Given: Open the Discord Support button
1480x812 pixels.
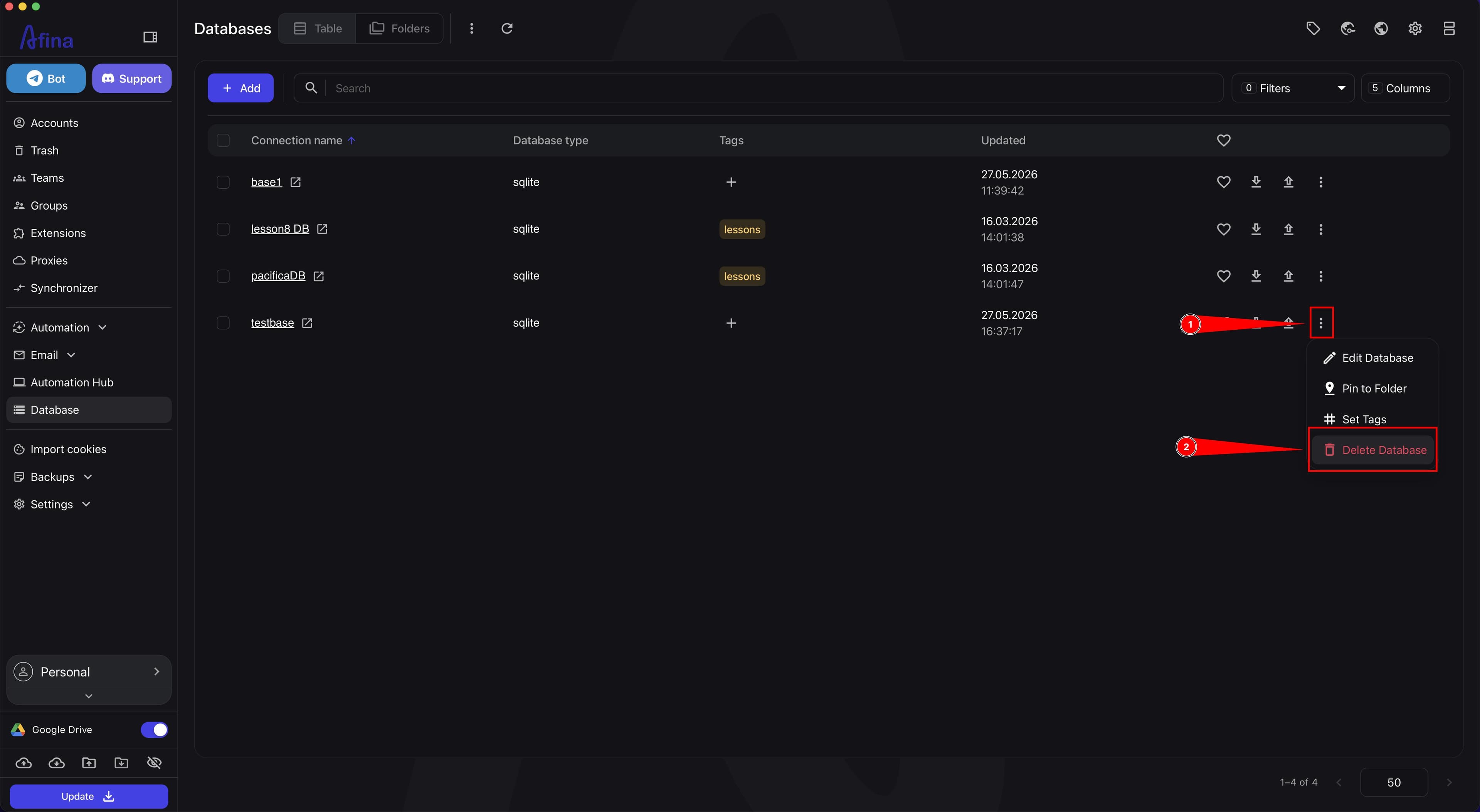Looking at the screenshot, I should click(x=131, y=79).
